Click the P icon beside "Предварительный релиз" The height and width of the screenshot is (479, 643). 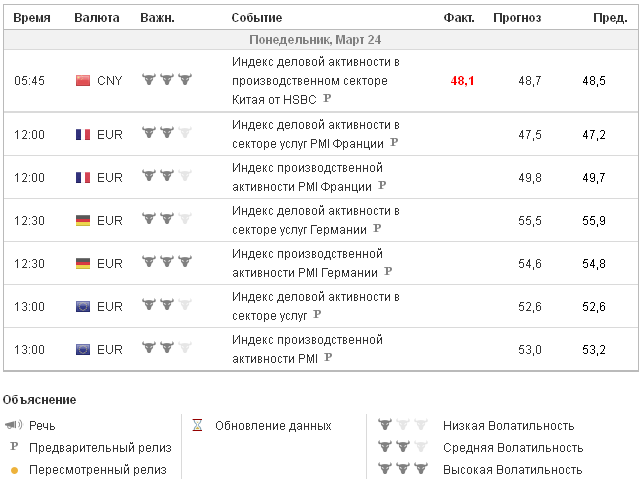(14, 447)
